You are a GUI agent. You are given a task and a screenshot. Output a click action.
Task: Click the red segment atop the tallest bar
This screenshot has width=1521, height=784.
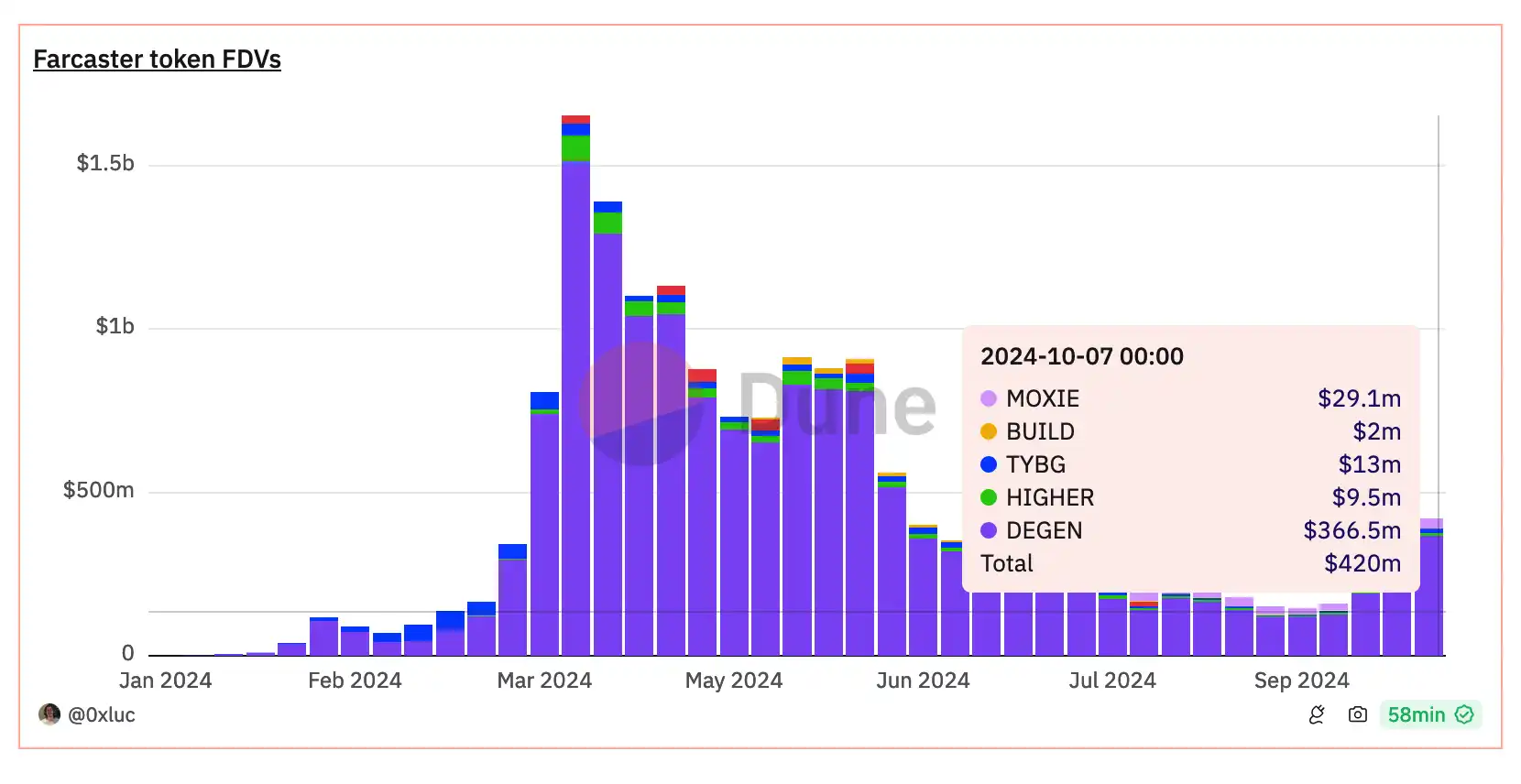click(x=575, y=119)
